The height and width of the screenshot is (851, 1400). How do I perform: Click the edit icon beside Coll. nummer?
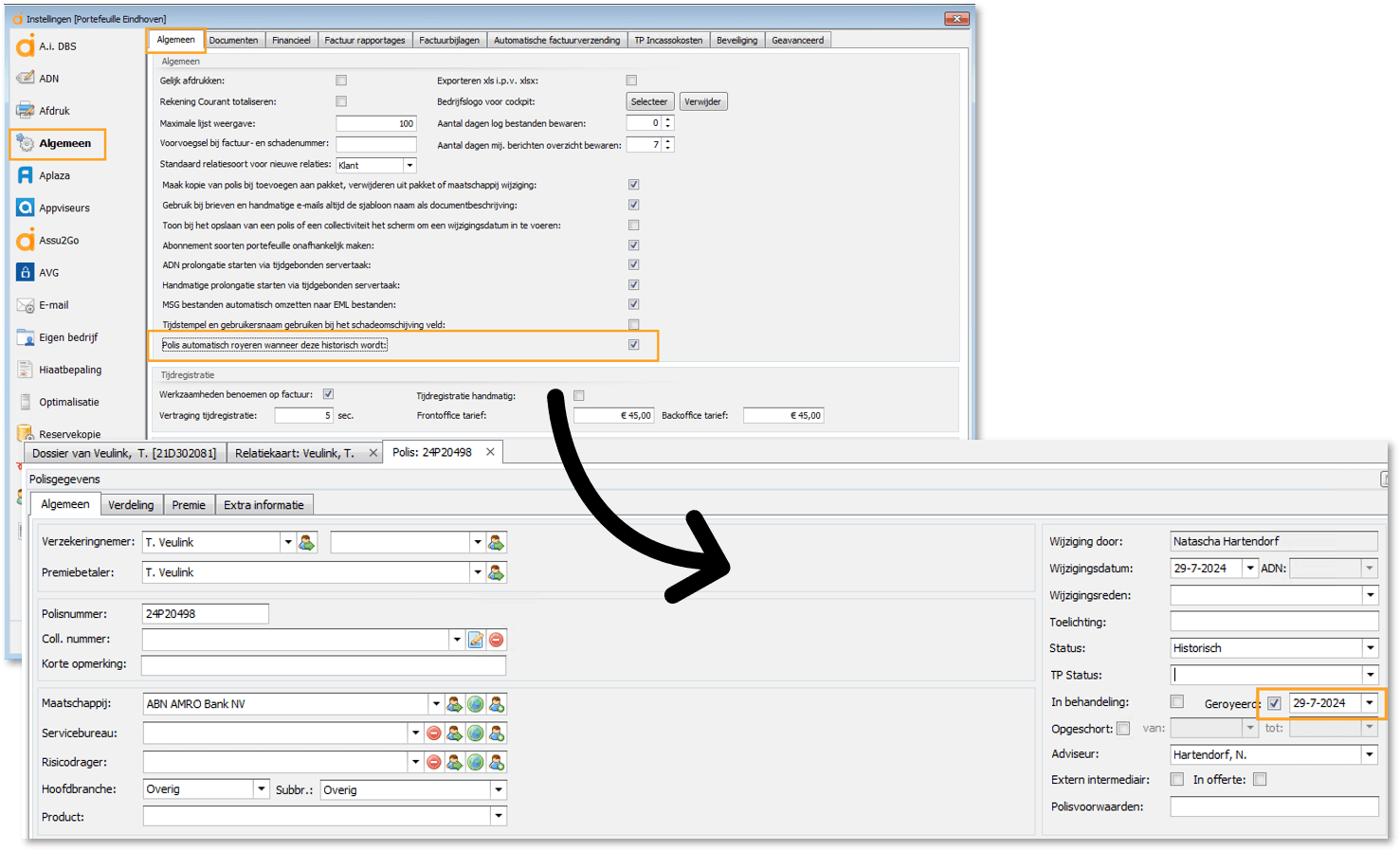(476, 640)
